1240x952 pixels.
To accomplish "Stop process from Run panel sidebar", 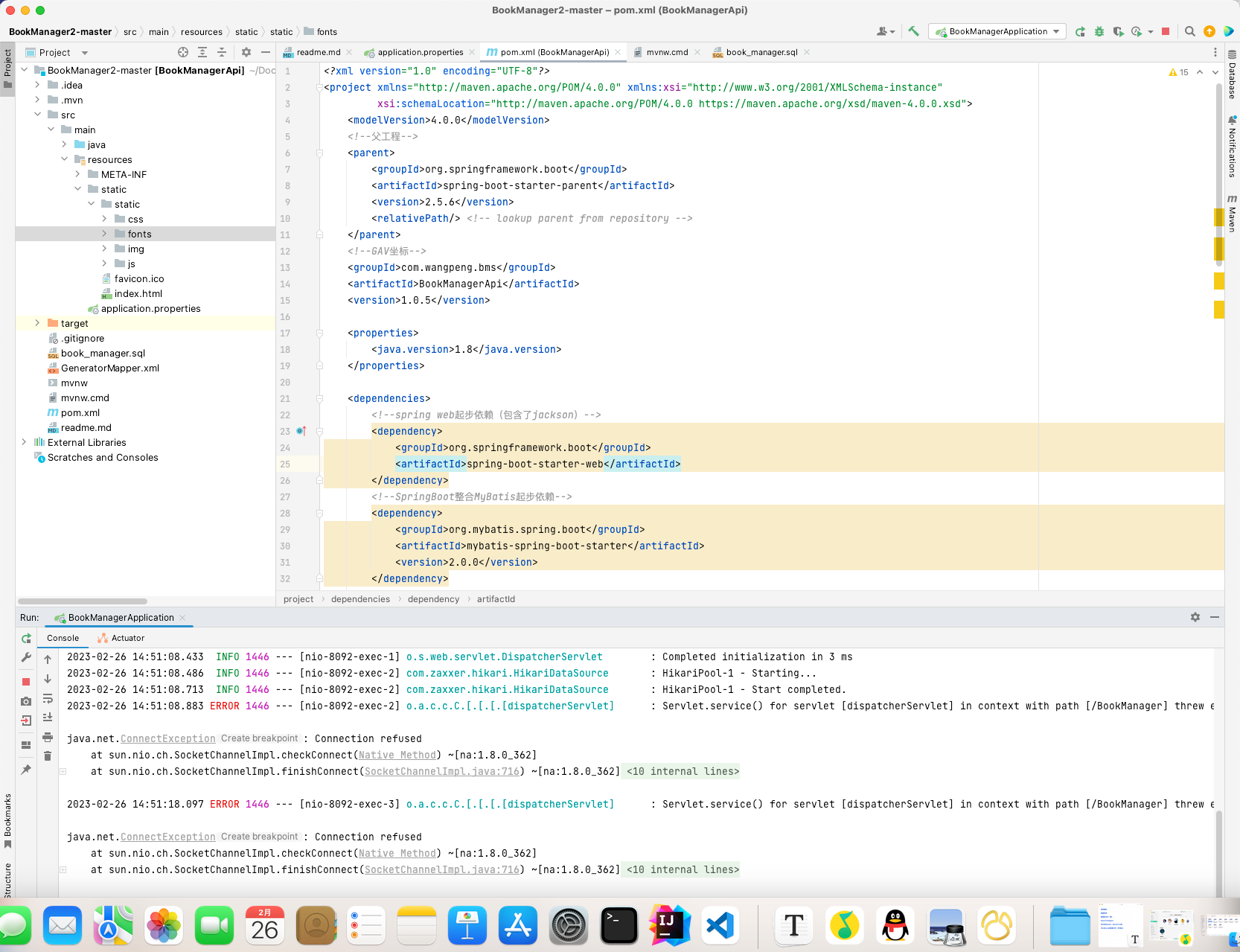I will click(x=26, y=682).
